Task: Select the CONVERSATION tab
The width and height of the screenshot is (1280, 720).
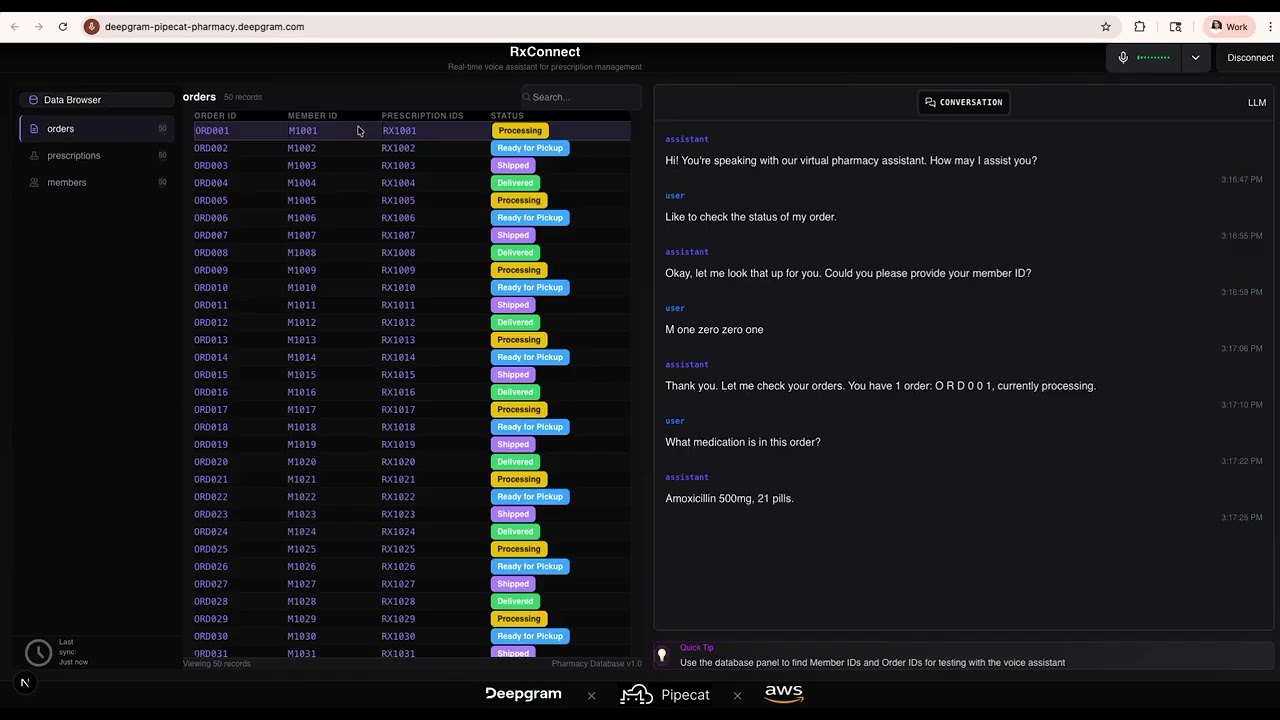Action: tap(964, 102)
